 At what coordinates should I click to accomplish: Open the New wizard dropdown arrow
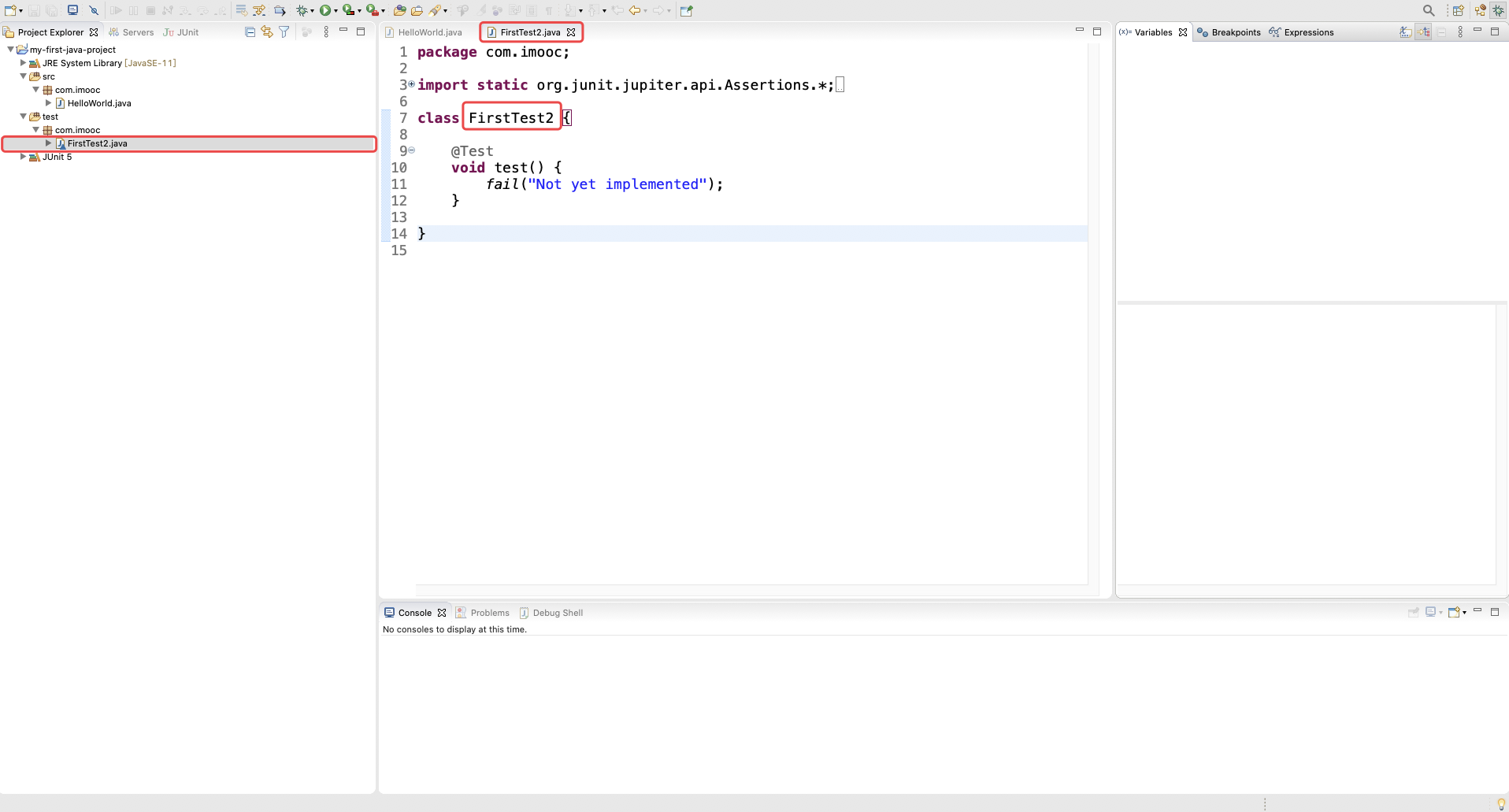[20, 11]
